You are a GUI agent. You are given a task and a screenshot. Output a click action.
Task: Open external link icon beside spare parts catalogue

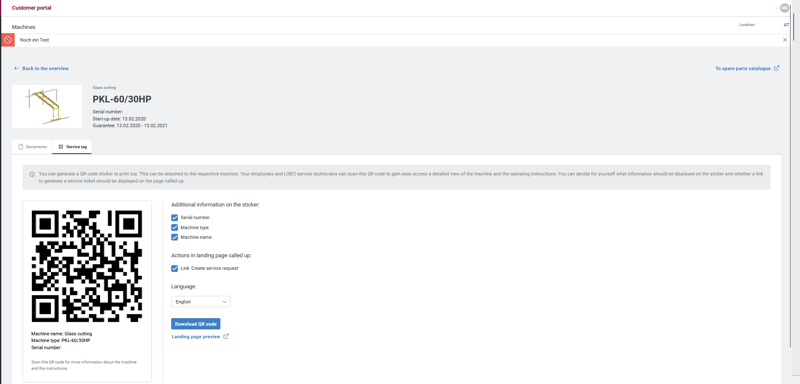point(777,68)
